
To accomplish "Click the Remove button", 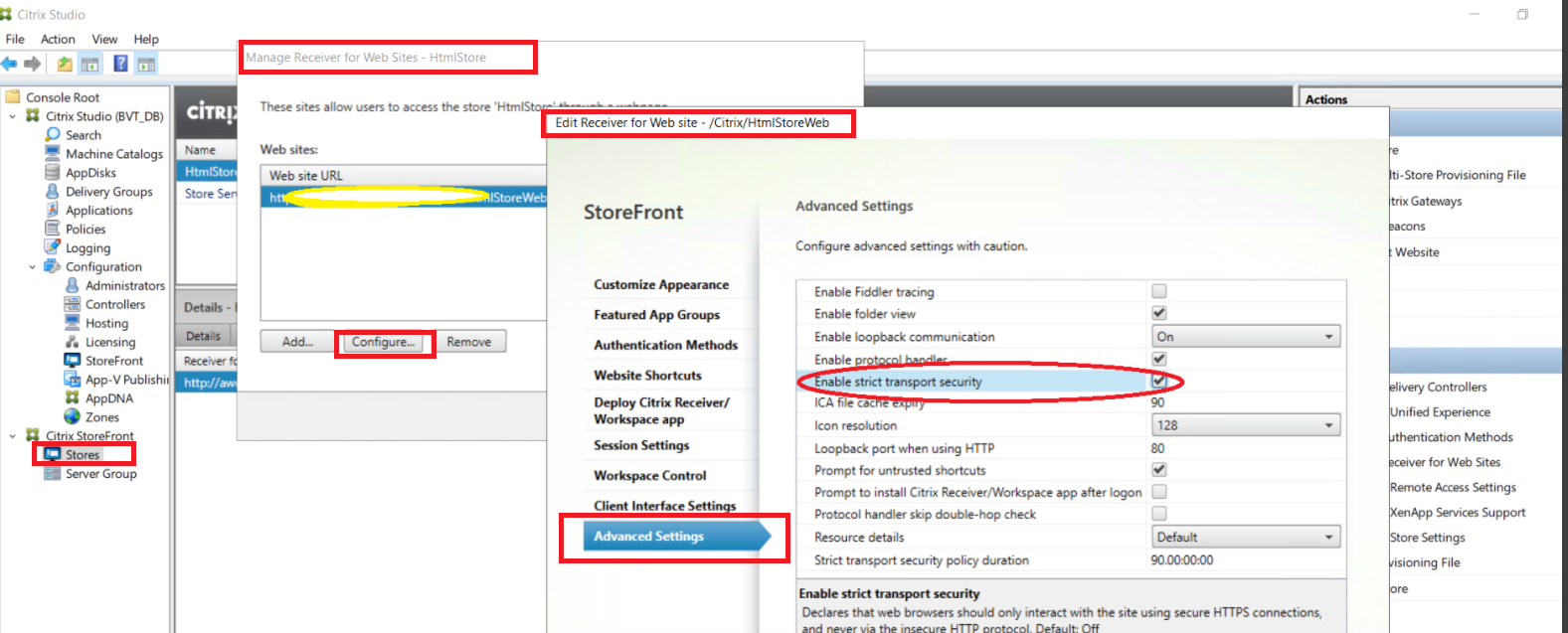I will pyautogui.click(x=469, y=342).
